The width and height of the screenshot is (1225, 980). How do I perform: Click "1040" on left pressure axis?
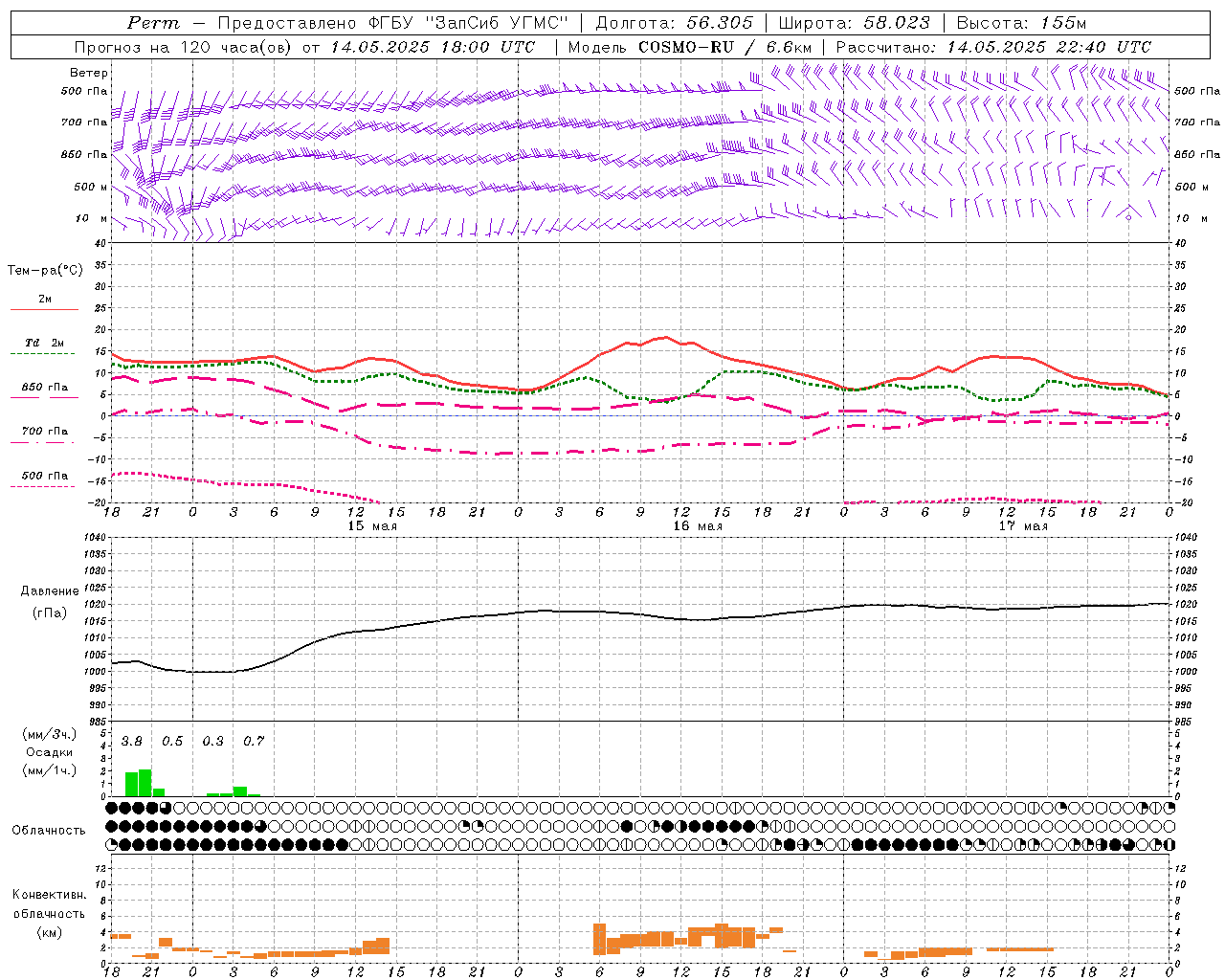point(94,538)
